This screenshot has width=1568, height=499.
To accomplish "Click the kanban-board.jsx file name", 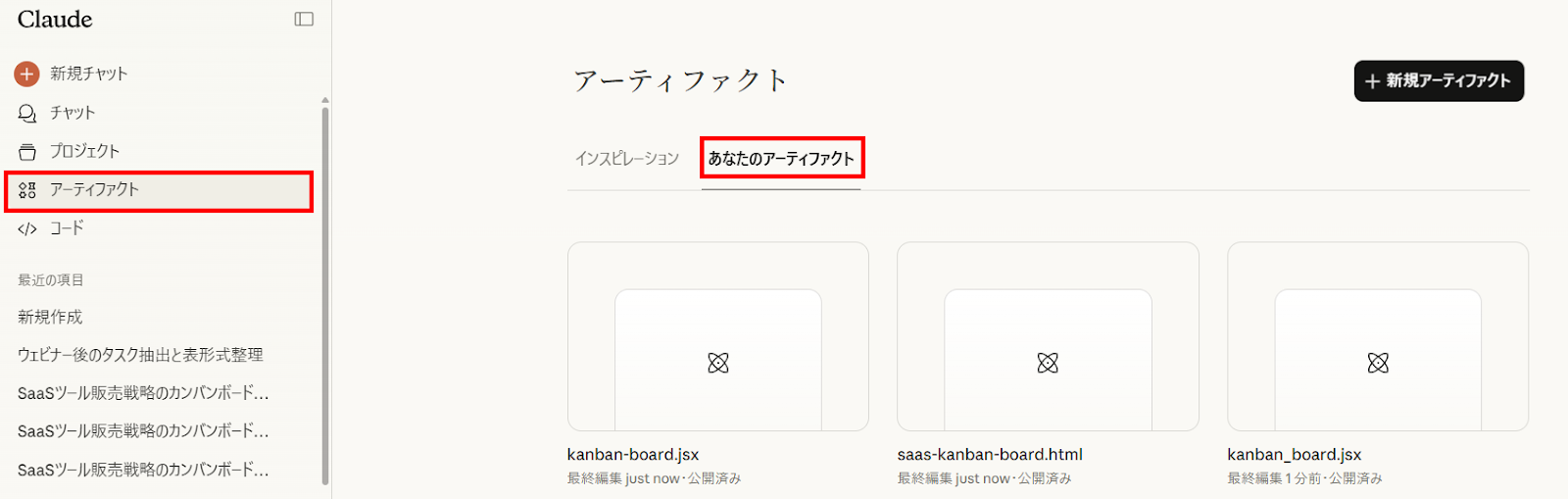I will point(633,454).
